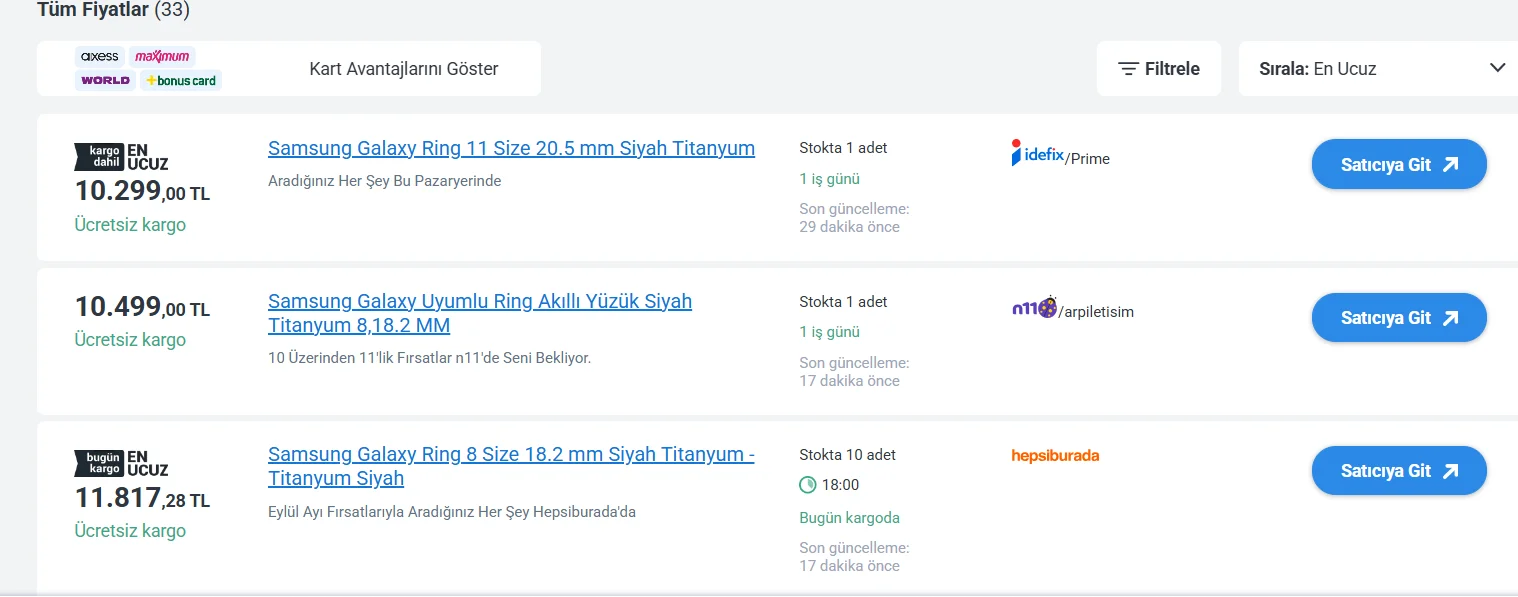Click the World card logo
This screenshot has width=1518, height=597.
pos(106,80)
